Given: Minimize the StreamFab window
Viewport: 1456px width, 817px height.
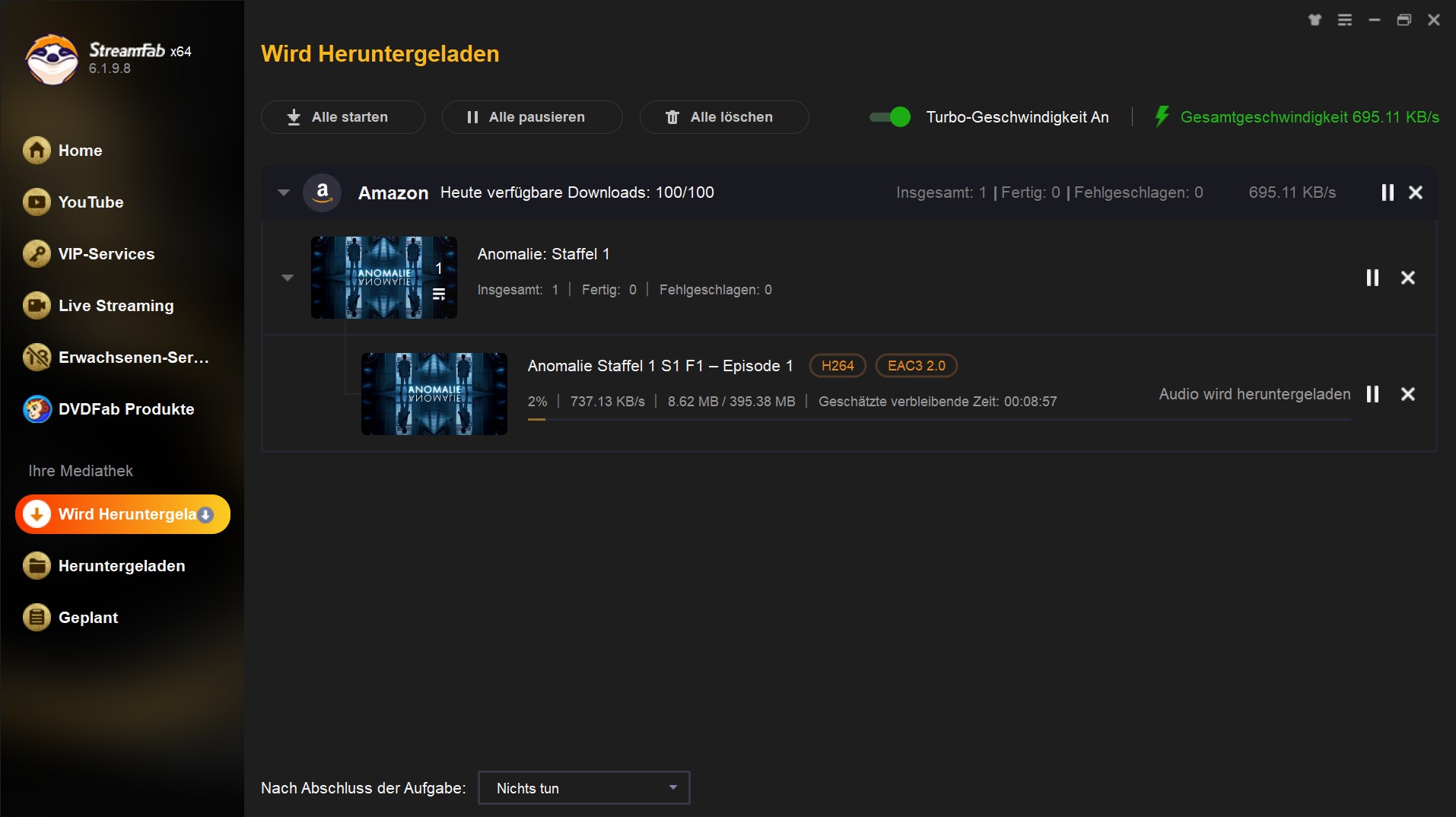Looking at the screenshot, I should pos(1375,21).
